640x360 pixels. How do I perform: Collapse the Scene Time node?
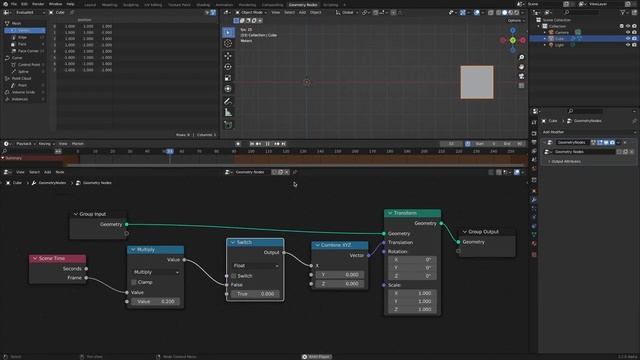pyautogui.click(x=35, y=258)
